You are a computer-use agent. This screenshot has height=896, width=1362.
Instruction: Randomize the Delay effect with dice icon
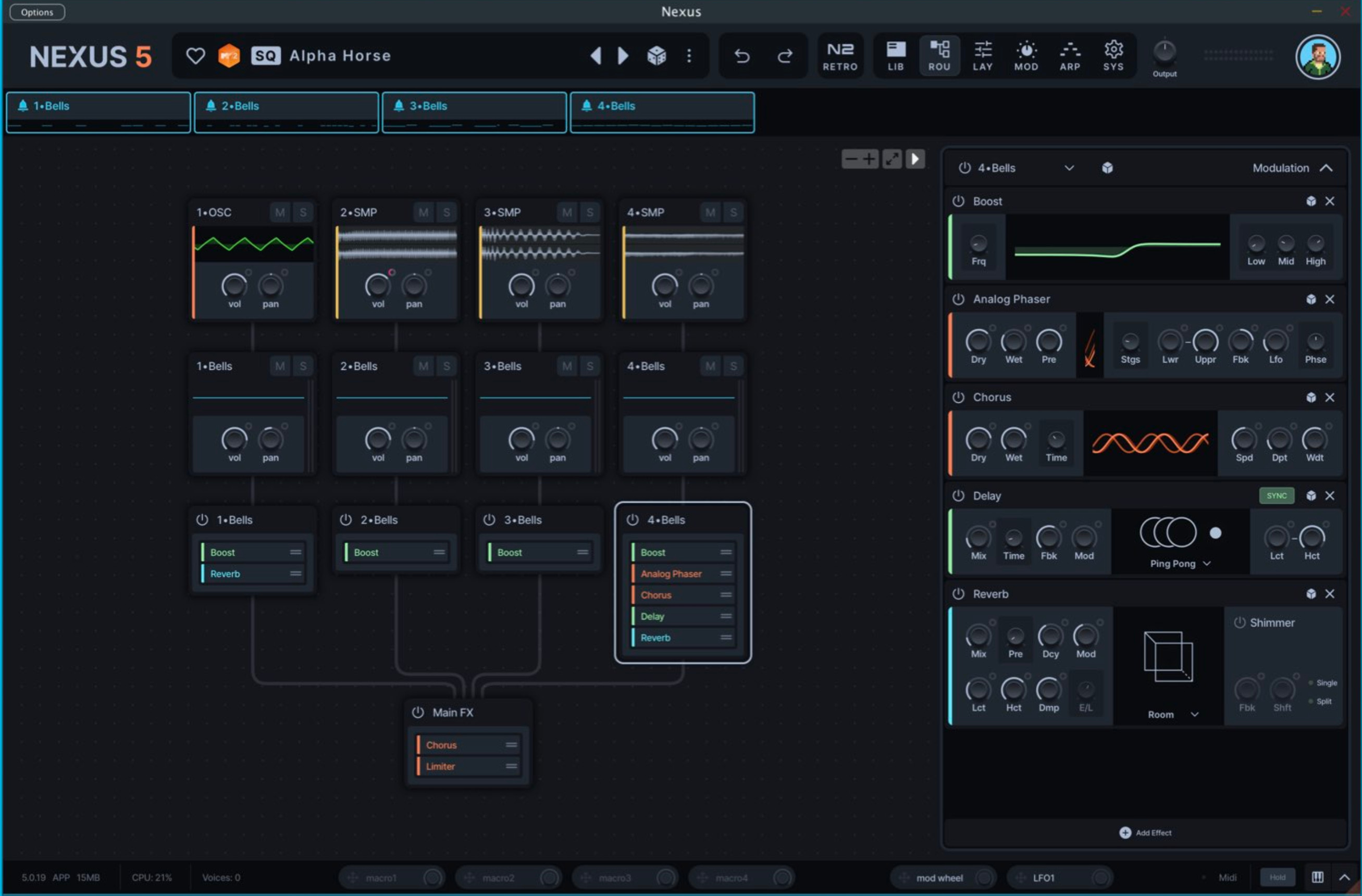(1310, 495)
